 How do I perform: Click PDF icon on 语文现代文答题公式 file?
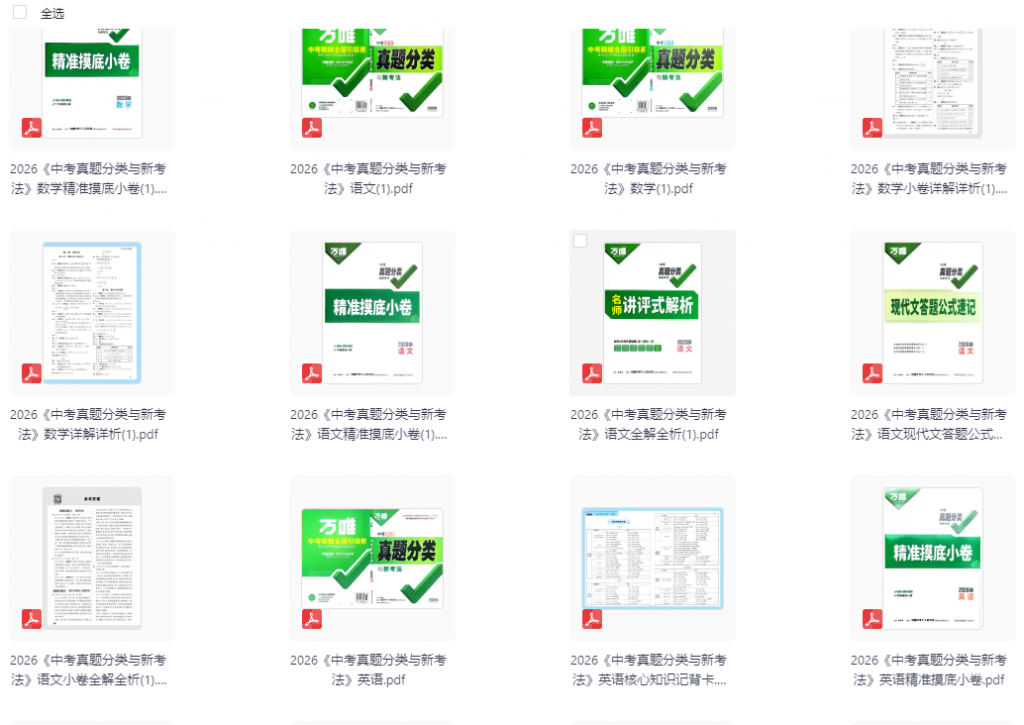coord(872,373)
